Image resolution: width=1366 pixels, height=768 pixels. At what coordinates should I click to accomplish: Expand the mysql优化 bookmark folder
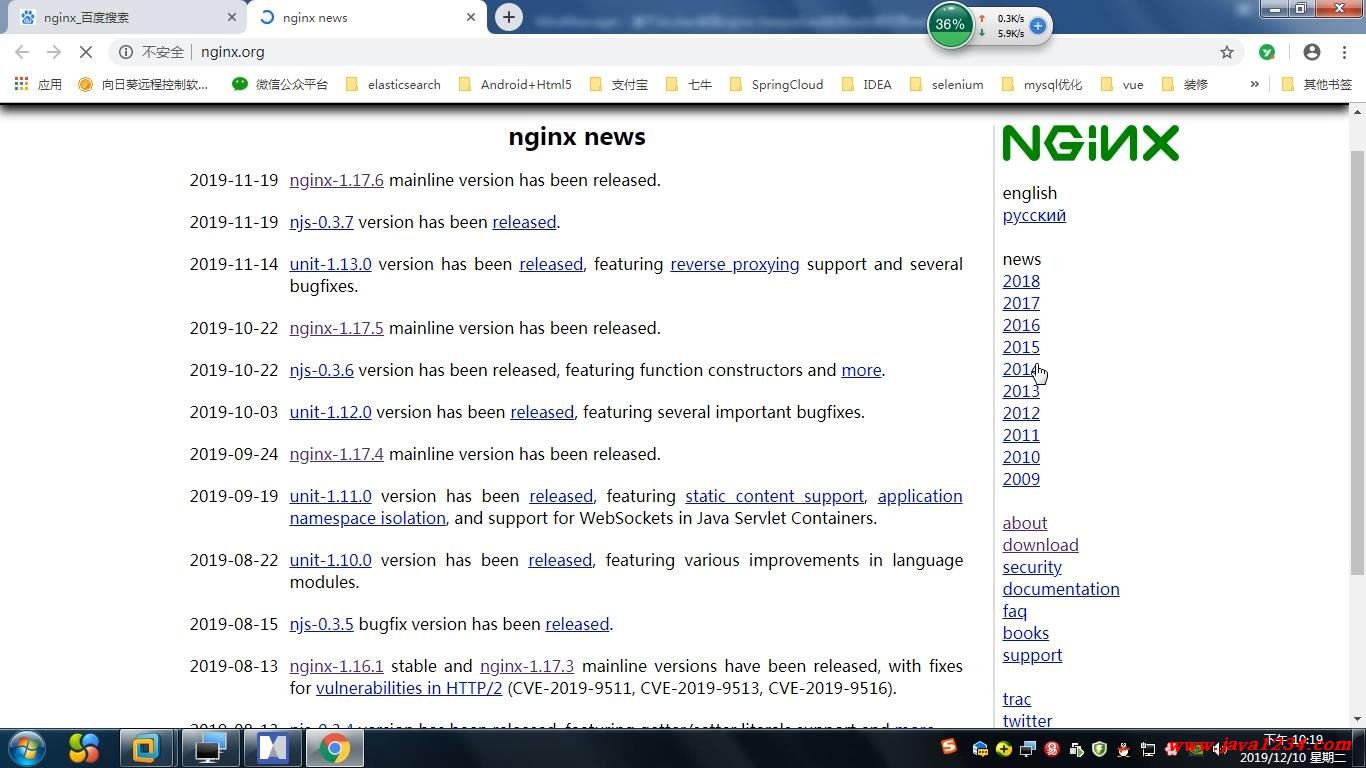coord(1041,84)
